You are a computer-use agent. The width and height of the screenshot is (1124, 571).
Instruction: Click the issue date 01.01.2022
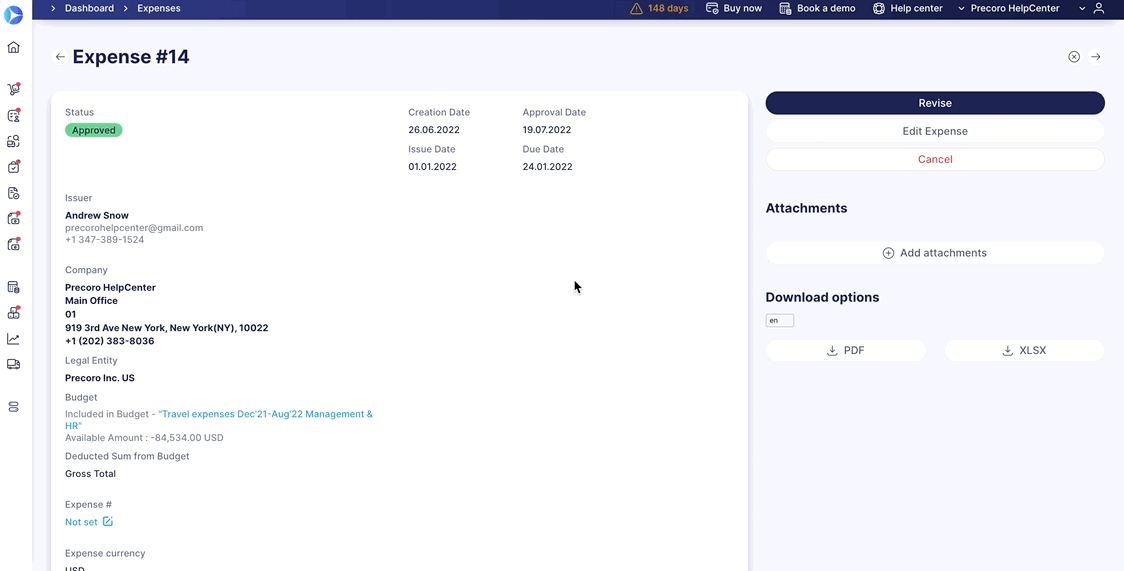432,166
